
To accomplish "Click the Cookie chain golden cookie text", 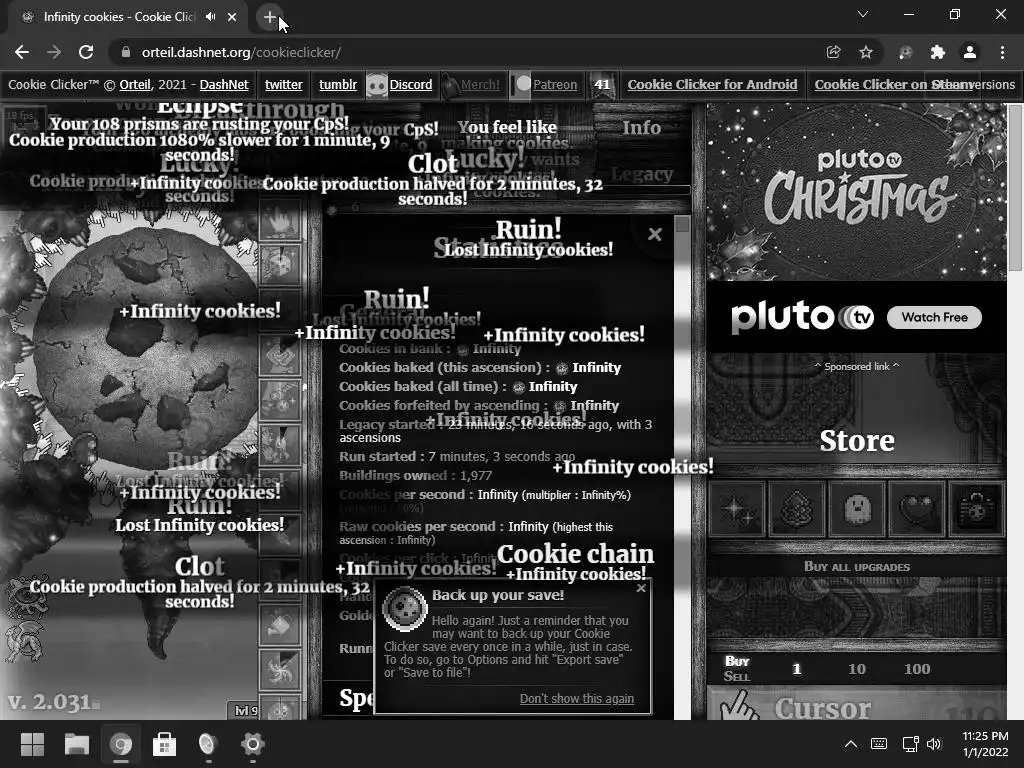I will [x=575, y=554].
